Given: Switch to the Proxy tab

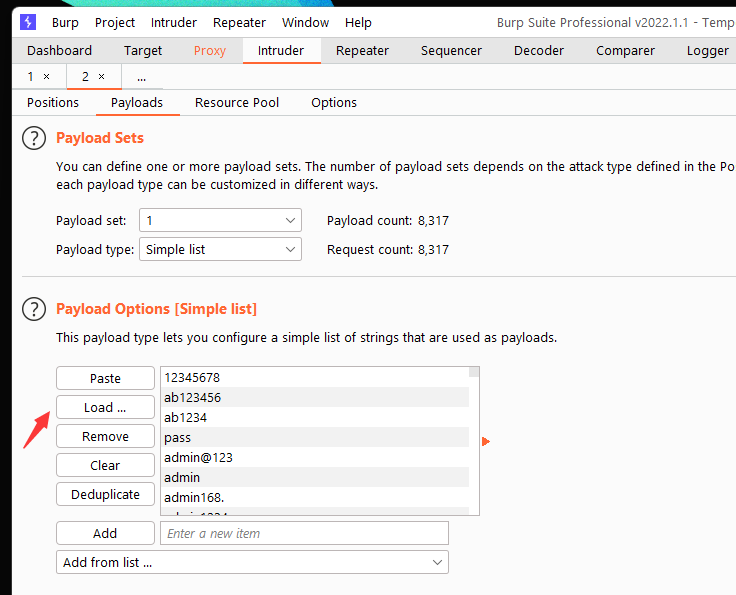Looking at the screenshot, I should coord(210,51).
